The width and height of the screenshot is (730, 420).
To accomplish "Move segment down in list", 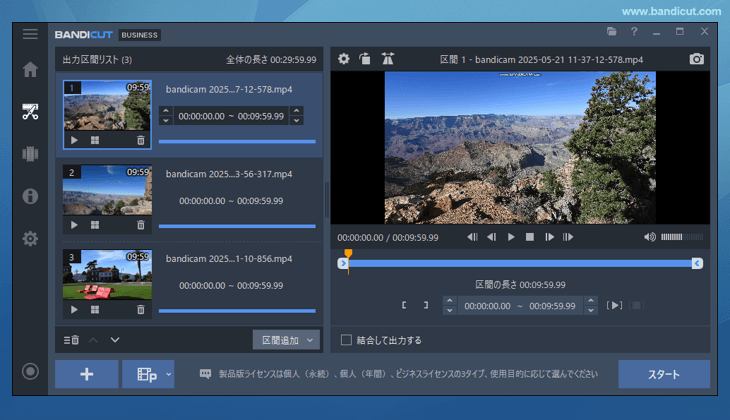I will tap(115, 340).
